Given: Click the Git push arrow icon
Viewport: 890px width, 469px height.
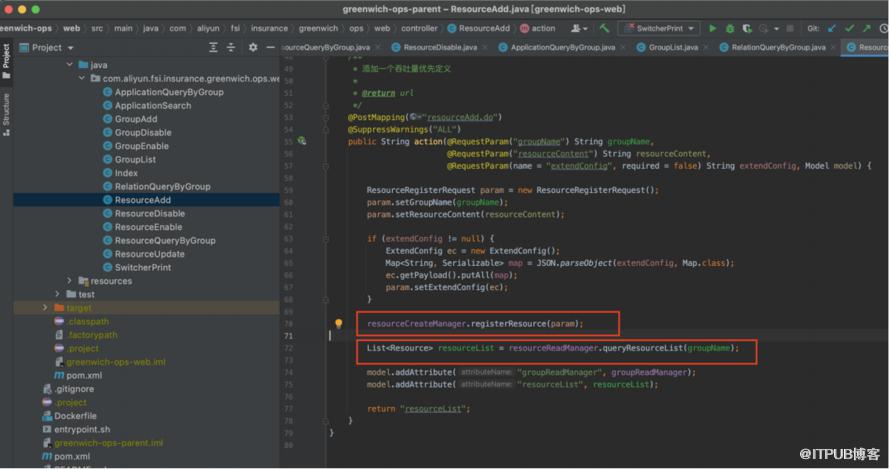Looking at the screenshot, I should pos(867,28).
